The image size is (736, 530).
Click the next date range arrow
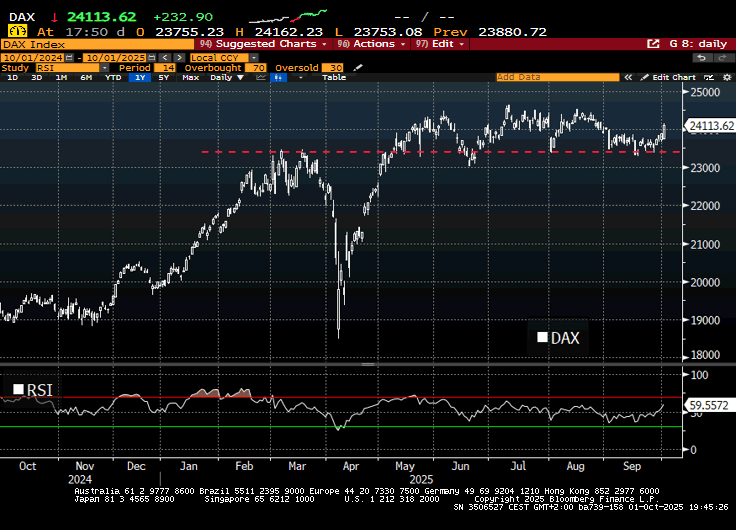pos(180,56)
